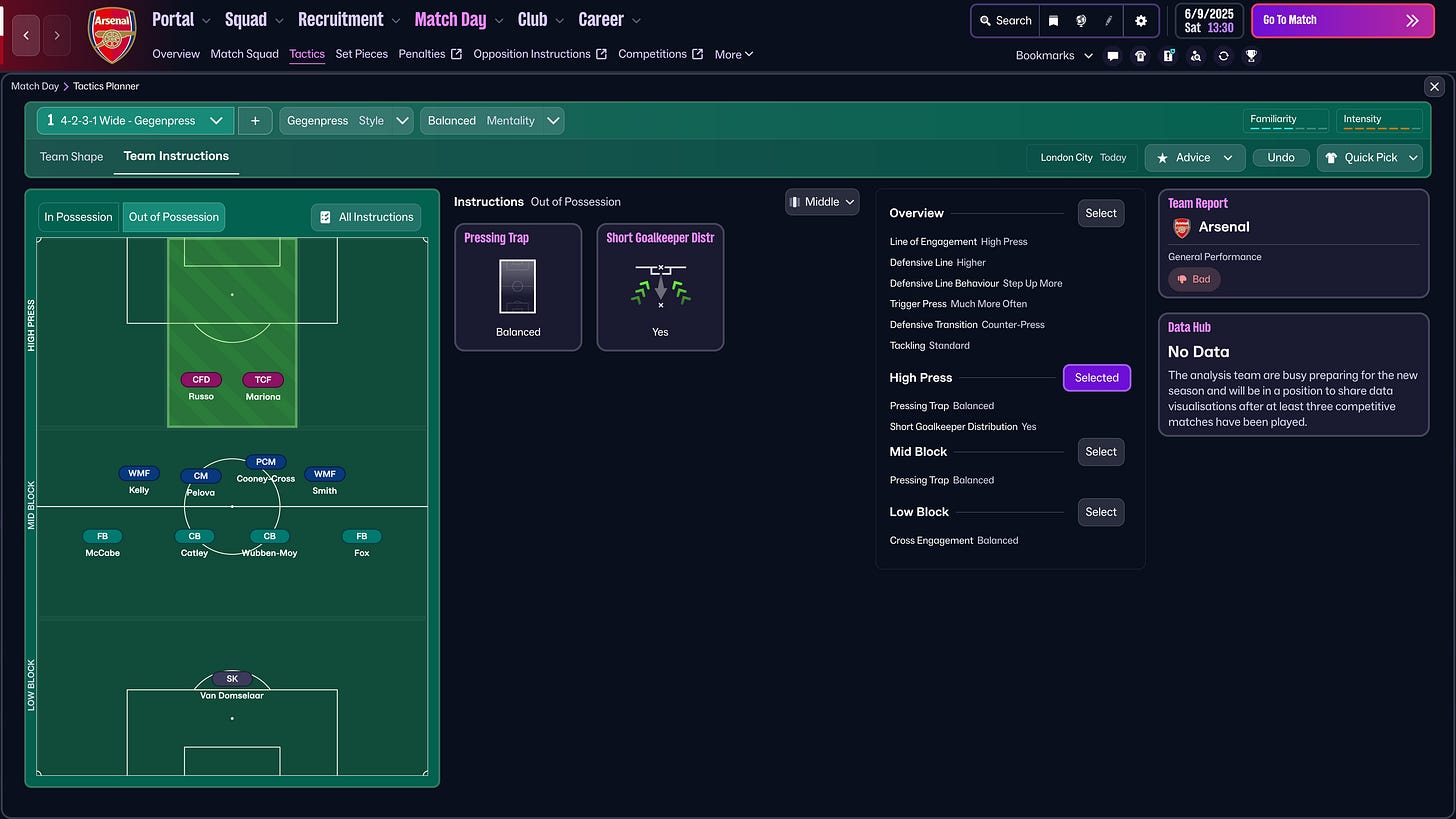Switch to the Team Instructions tab
The height and width of the screenshot is (819, 1456).
176,156
